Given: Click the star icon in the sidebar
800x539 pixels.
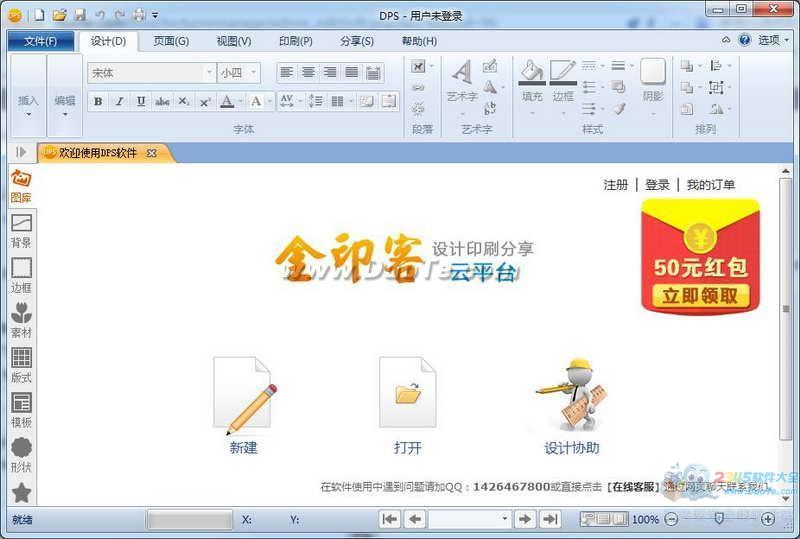Looking at the screenshot, I should (21, 493).
